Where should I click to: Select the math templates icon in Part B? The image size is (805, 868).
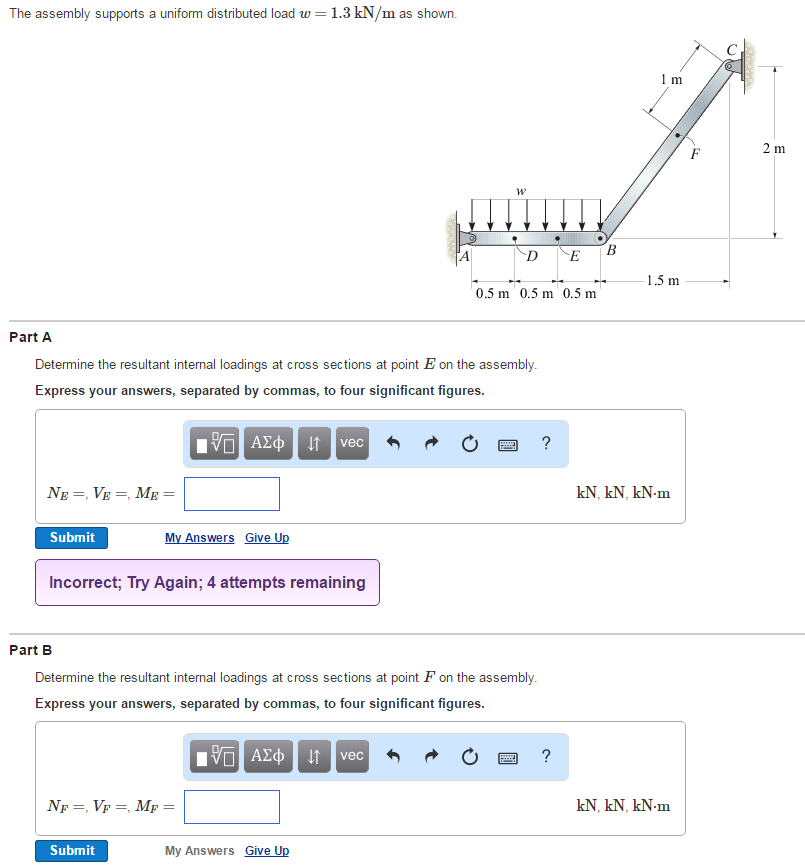pos(214,757)
